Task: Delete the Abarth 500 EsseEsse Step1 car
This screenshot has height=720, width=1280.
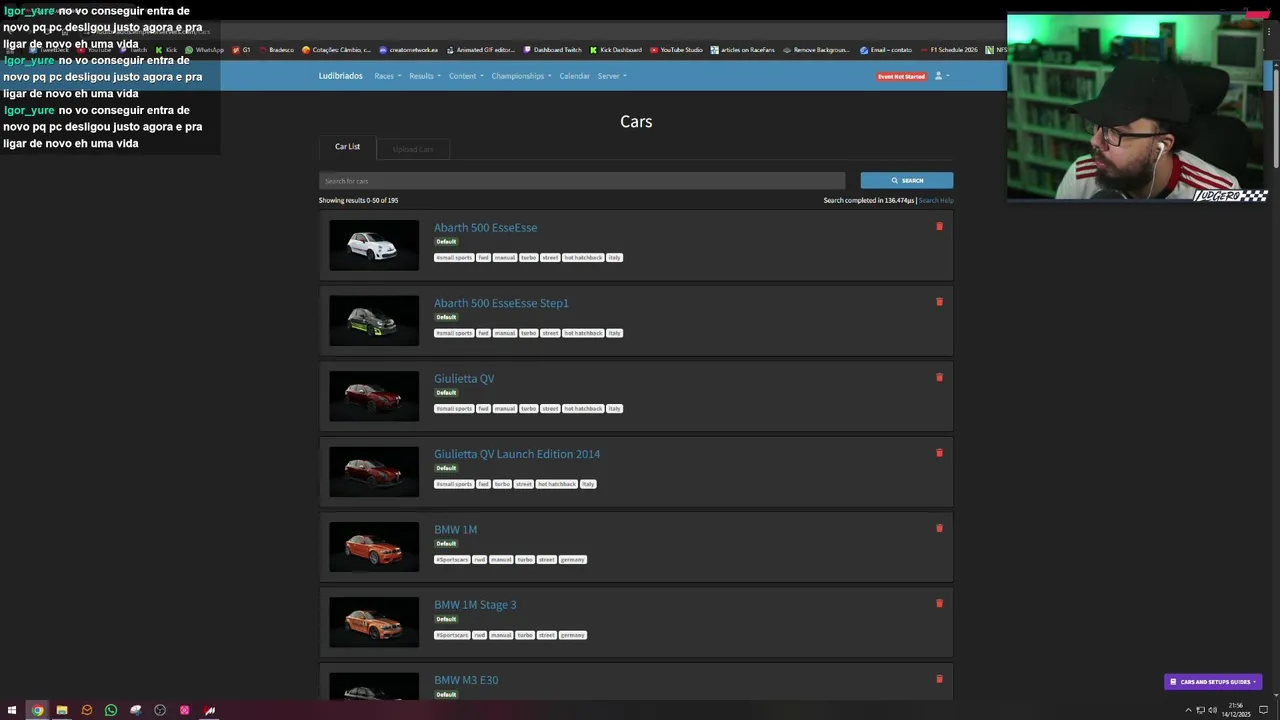Action: click(x=939, y=302)
